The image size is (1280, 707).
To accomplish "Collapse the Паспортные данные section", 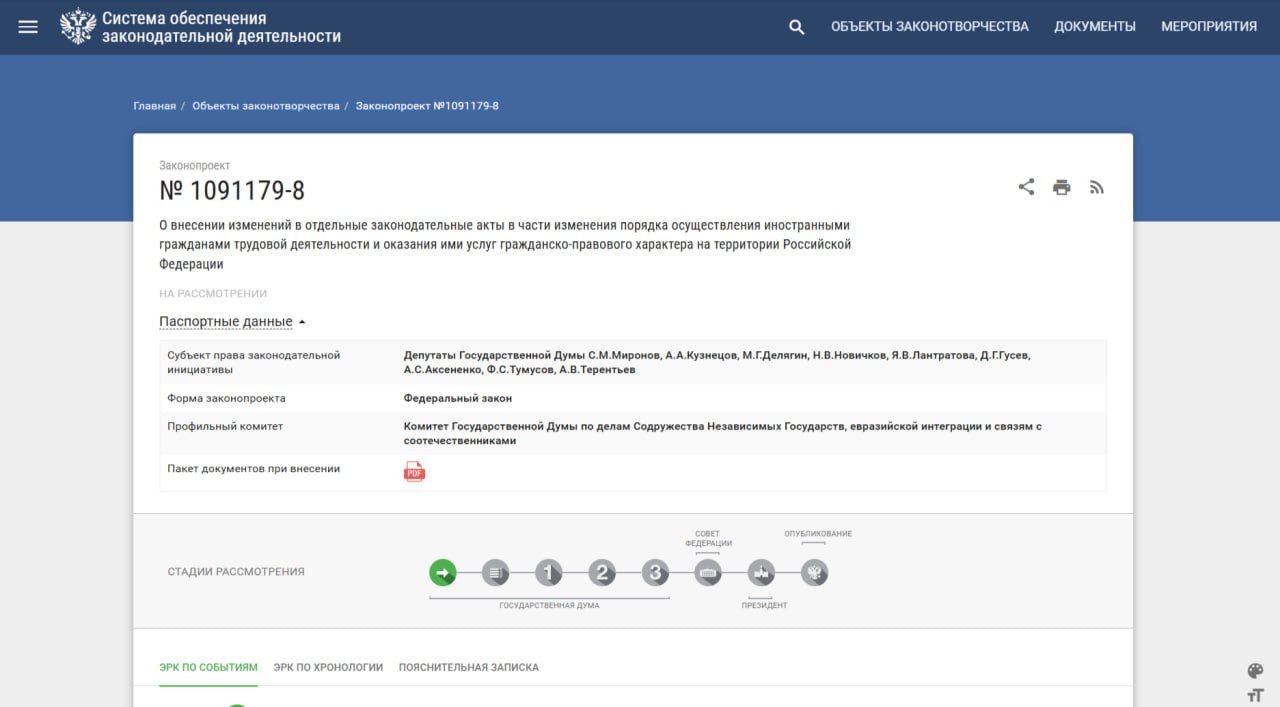I will [232, 322].
